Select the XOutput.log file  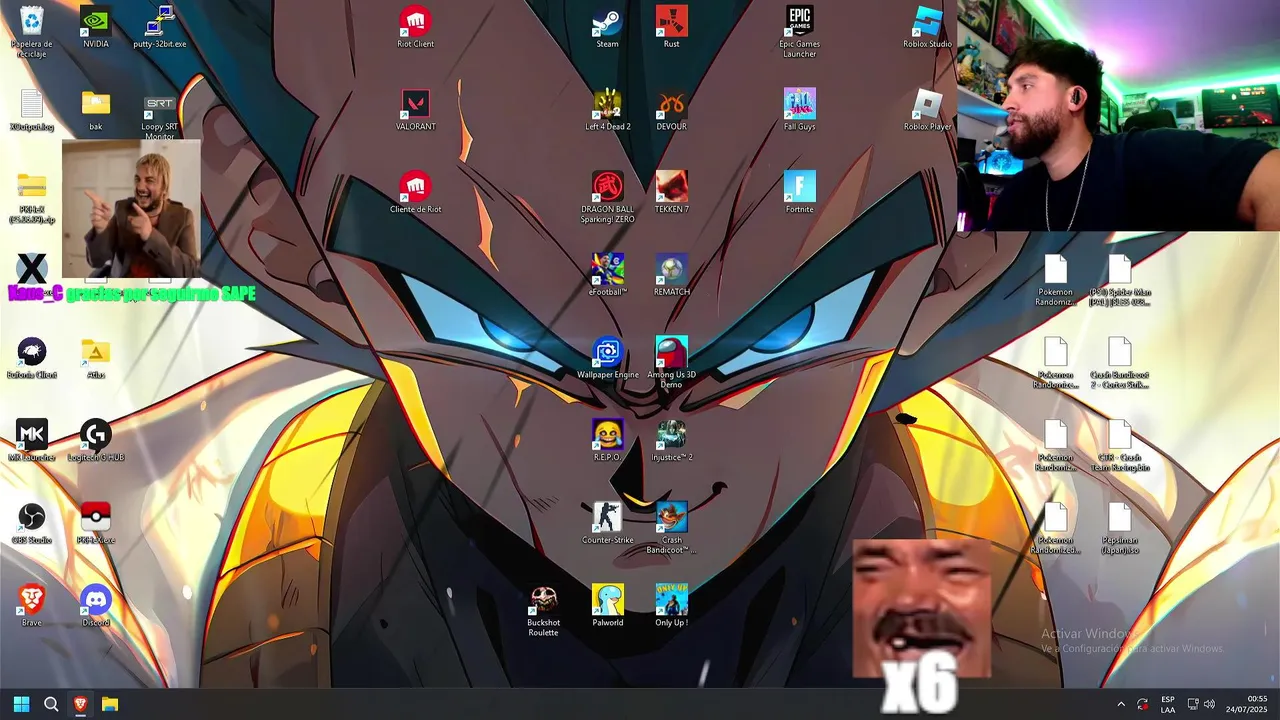tap(32, 110)
